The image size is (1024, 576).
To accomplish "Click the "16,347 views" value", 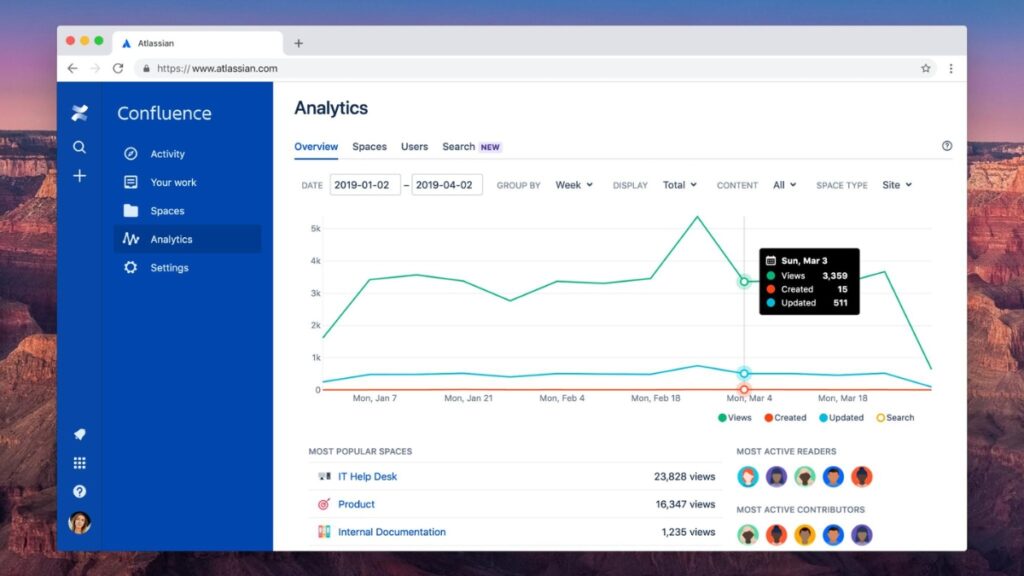I will (x=685, y=504).
